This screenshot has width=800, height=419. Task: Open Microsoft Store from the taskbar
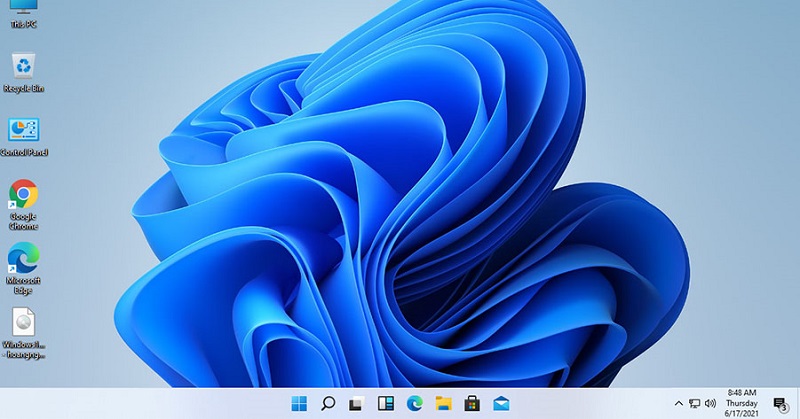pyautogui.click(x=472, y=403)
